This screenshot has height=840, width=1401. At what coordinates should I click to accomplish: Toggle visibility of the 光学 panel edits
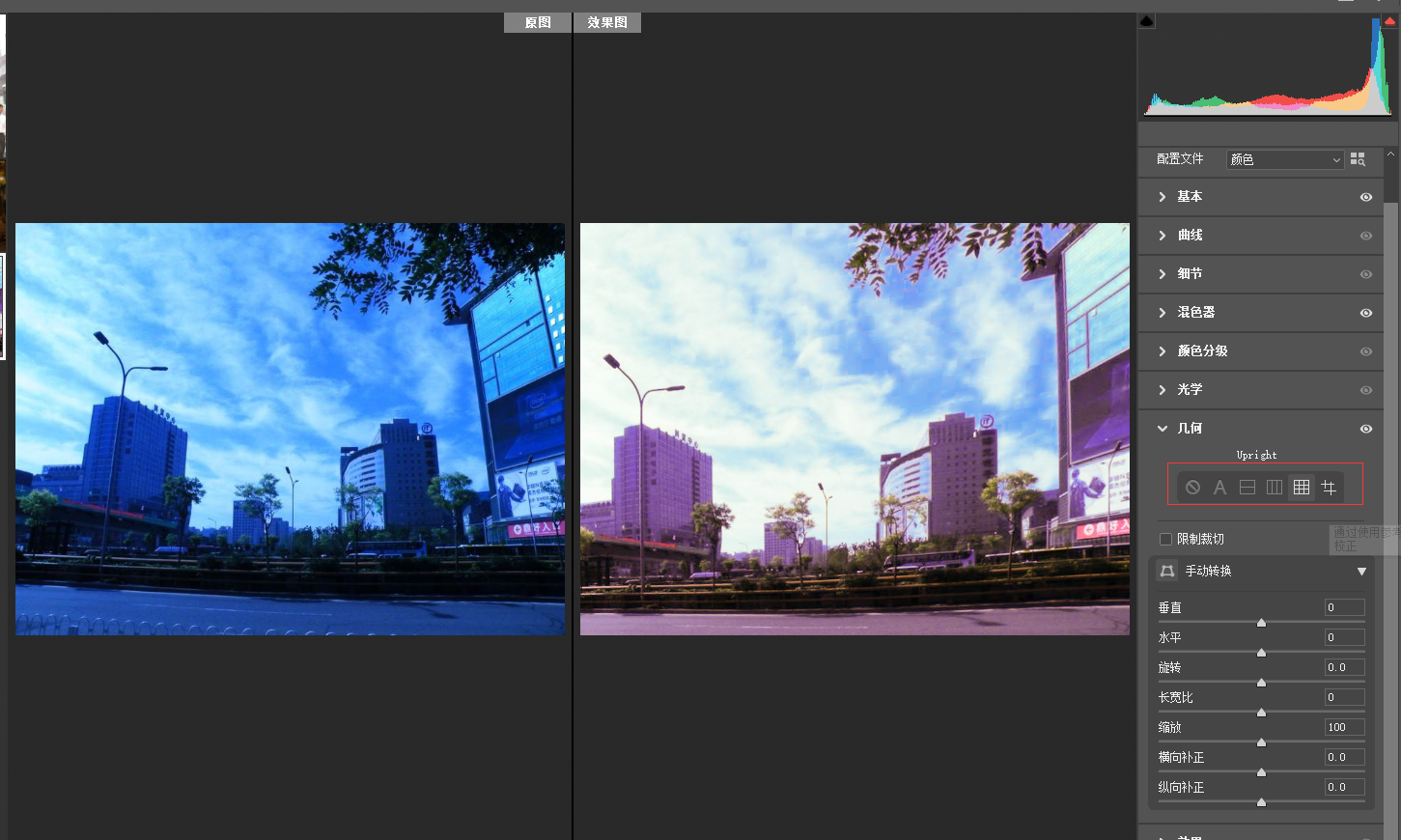[1365, 390]
